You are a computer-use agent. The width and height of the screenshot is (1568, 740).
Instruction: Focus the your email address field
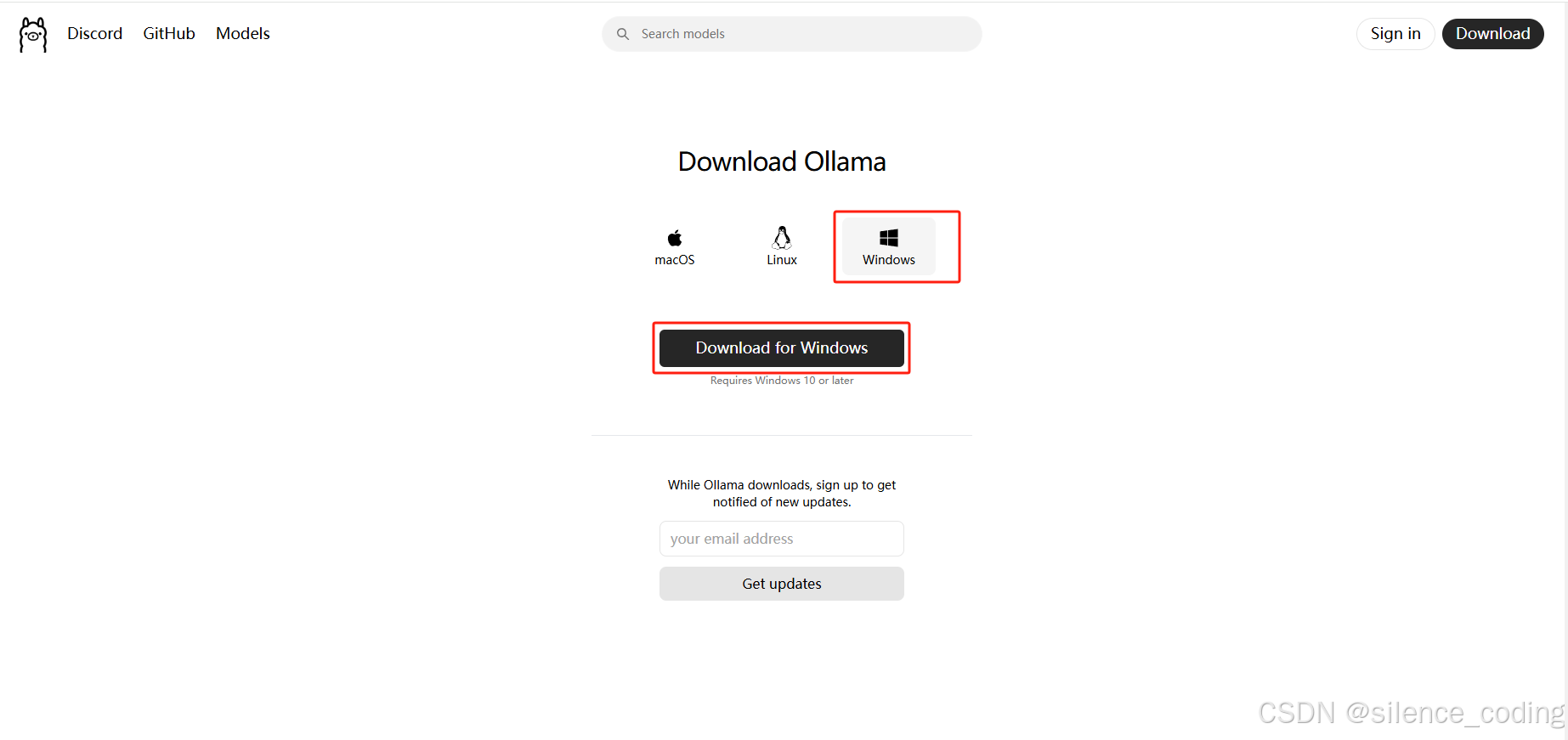(x=782, y=539)
